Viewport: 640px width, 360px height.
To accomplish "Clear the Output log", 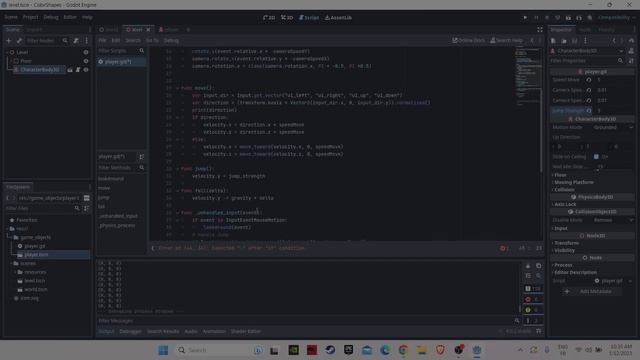I will [528, 266].
